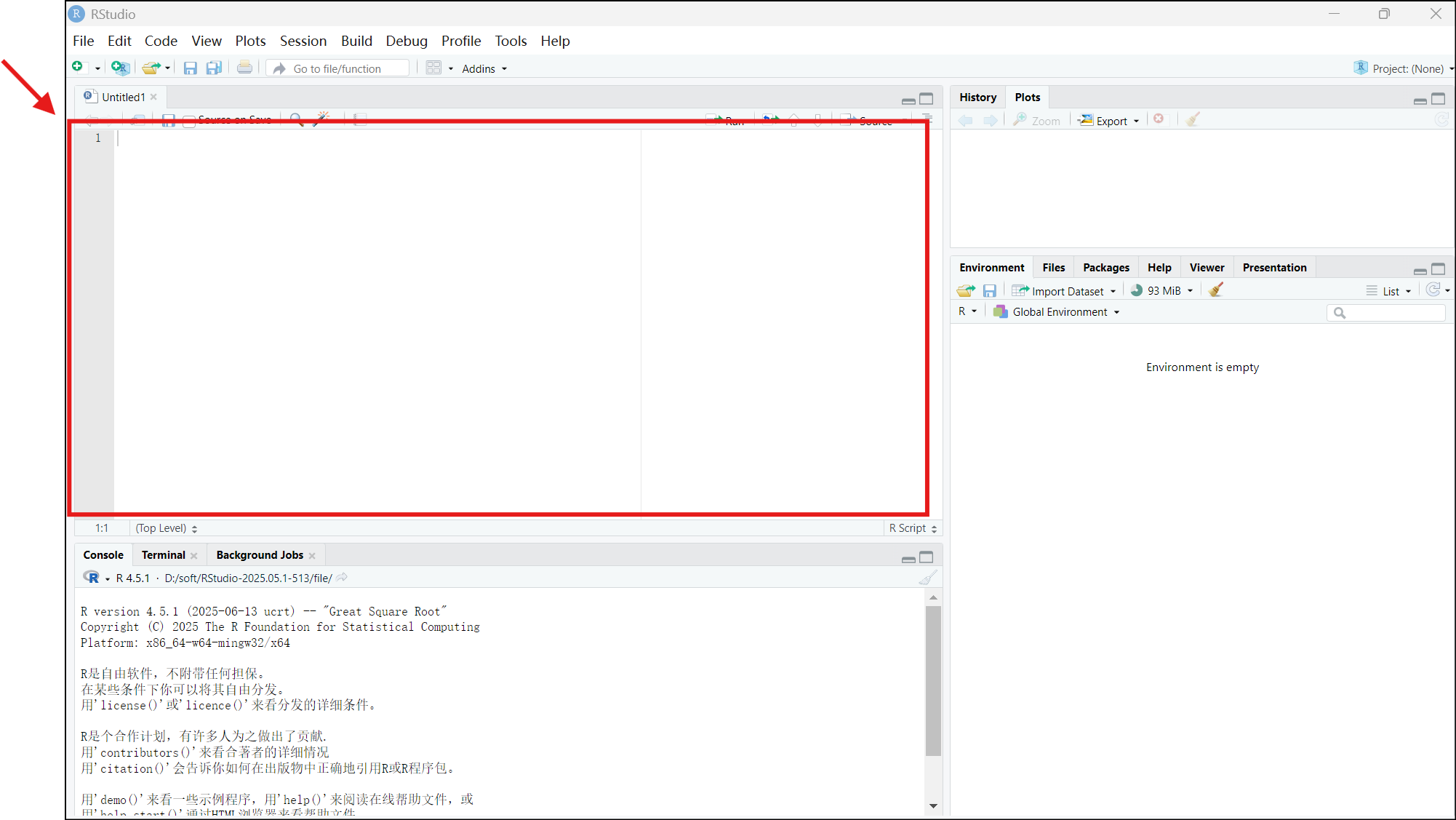The height and width of the screenshot is (820, 1456).
Task: Minimize the Environment pane
Action: coord(1420,270)
